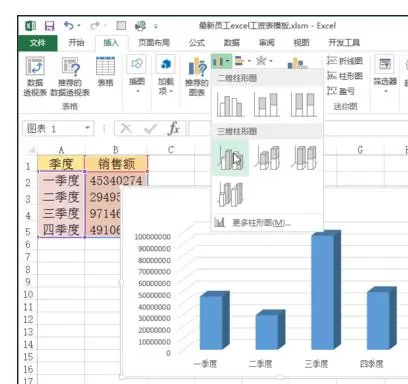The height and width of the screenshot is (384, 408).
Task: Open the undo history dropdown arrow
Action: (79, 26)
